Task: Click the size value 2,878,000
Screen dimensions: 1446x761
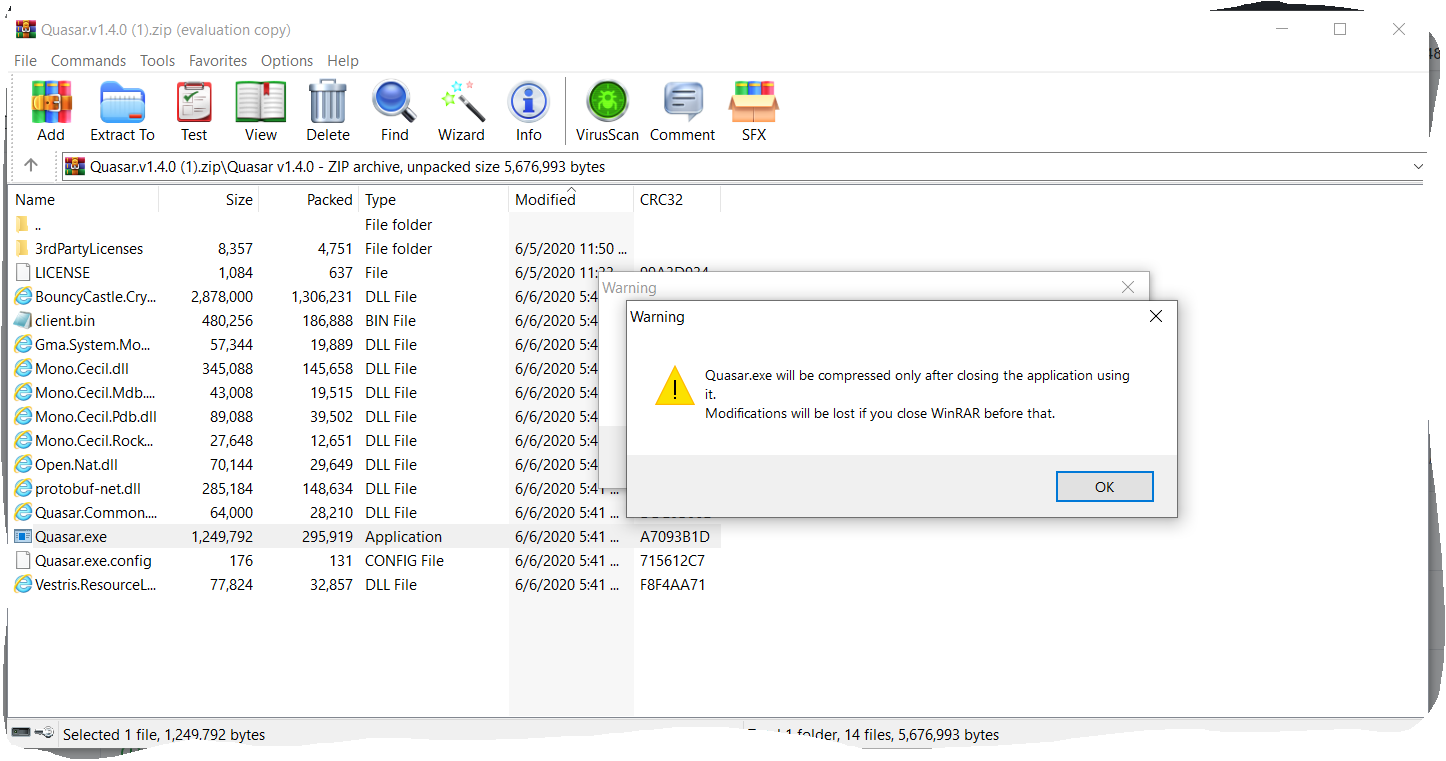Action: (x=222, y=297)
